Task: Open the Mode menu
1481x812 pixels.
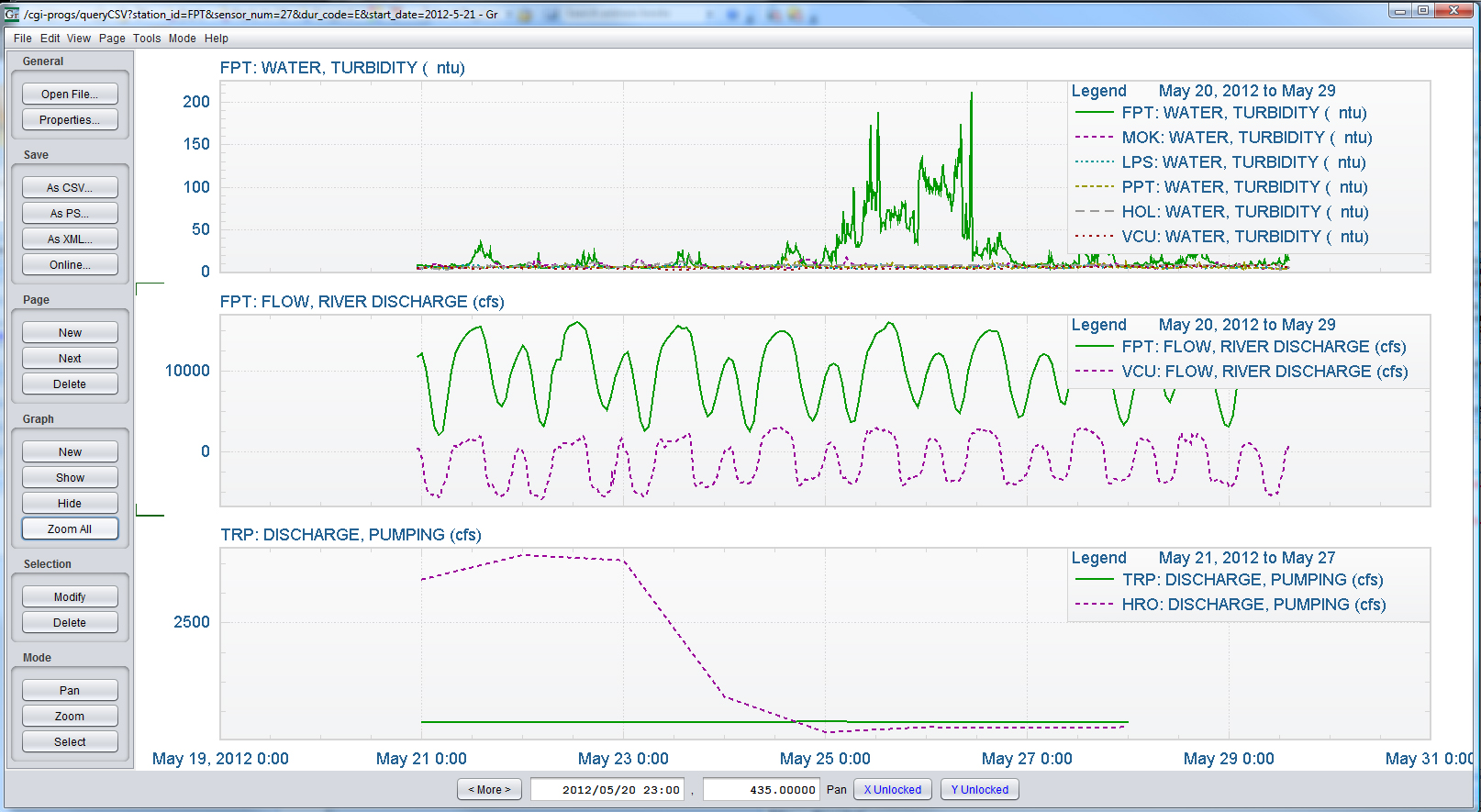Action: click(x=182, y=39)
